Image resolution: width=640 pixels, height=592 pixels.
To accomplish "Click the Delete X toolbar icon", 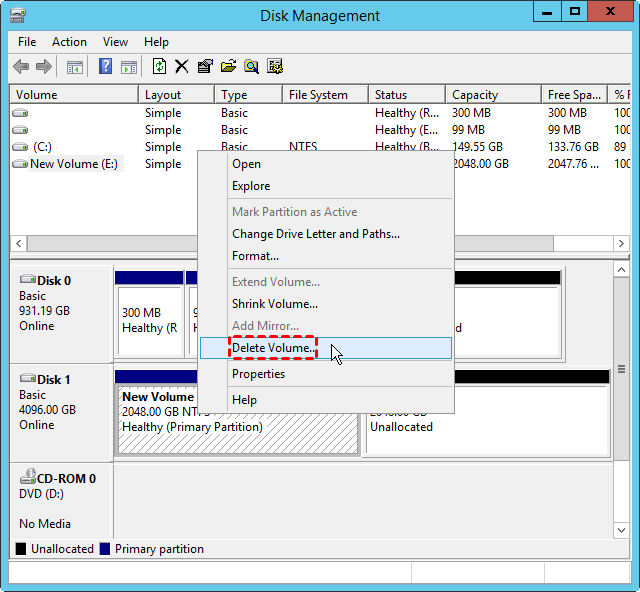I will click(x=182, y=66).
